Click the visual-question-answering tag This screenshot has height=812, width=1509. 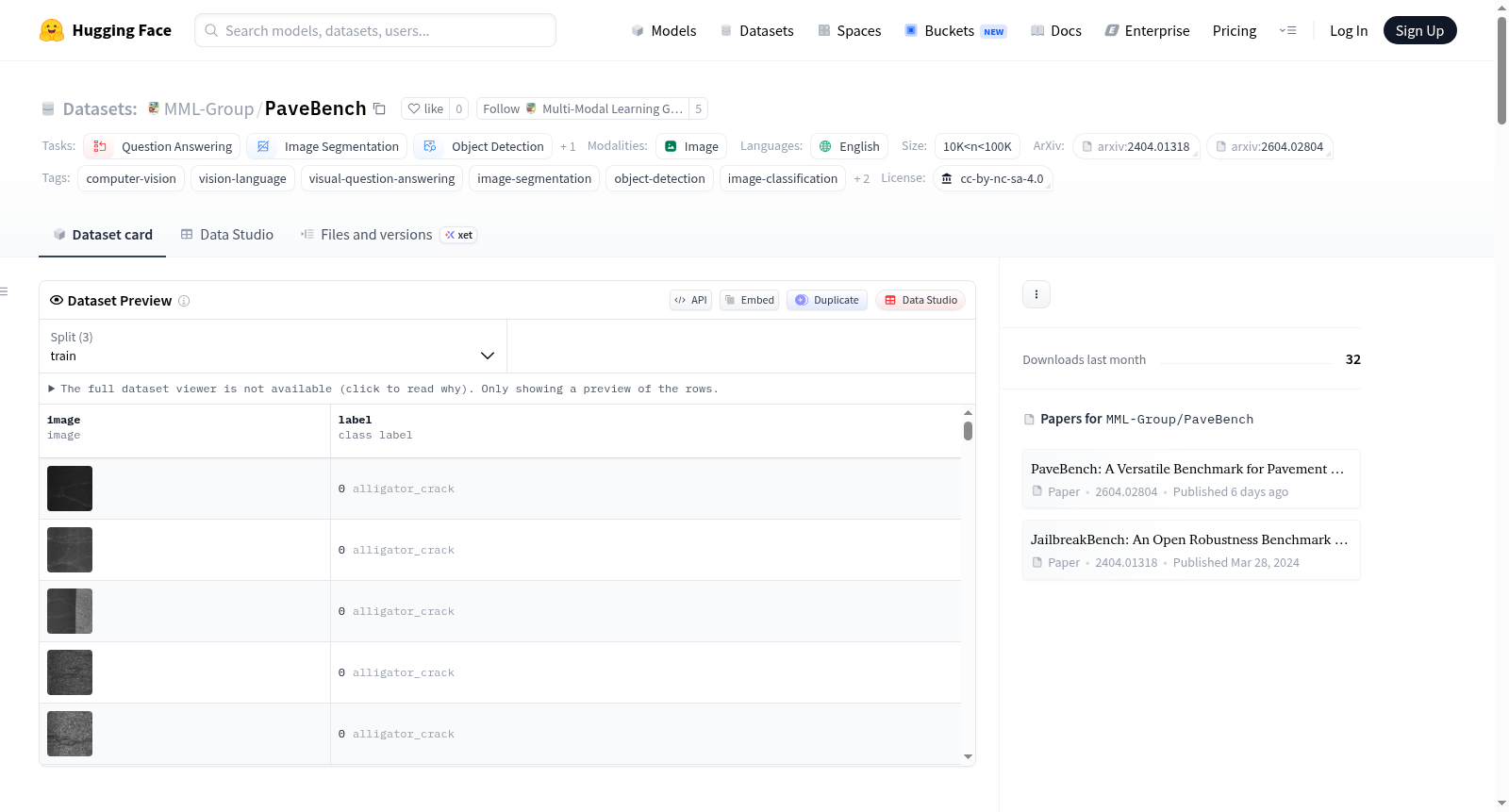pos(382,178)
